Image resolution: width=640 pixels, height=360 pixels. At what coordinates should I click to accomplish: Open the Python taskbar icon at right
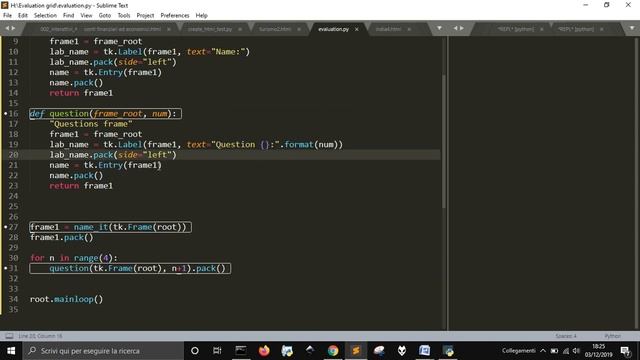(x=448, y=351)
